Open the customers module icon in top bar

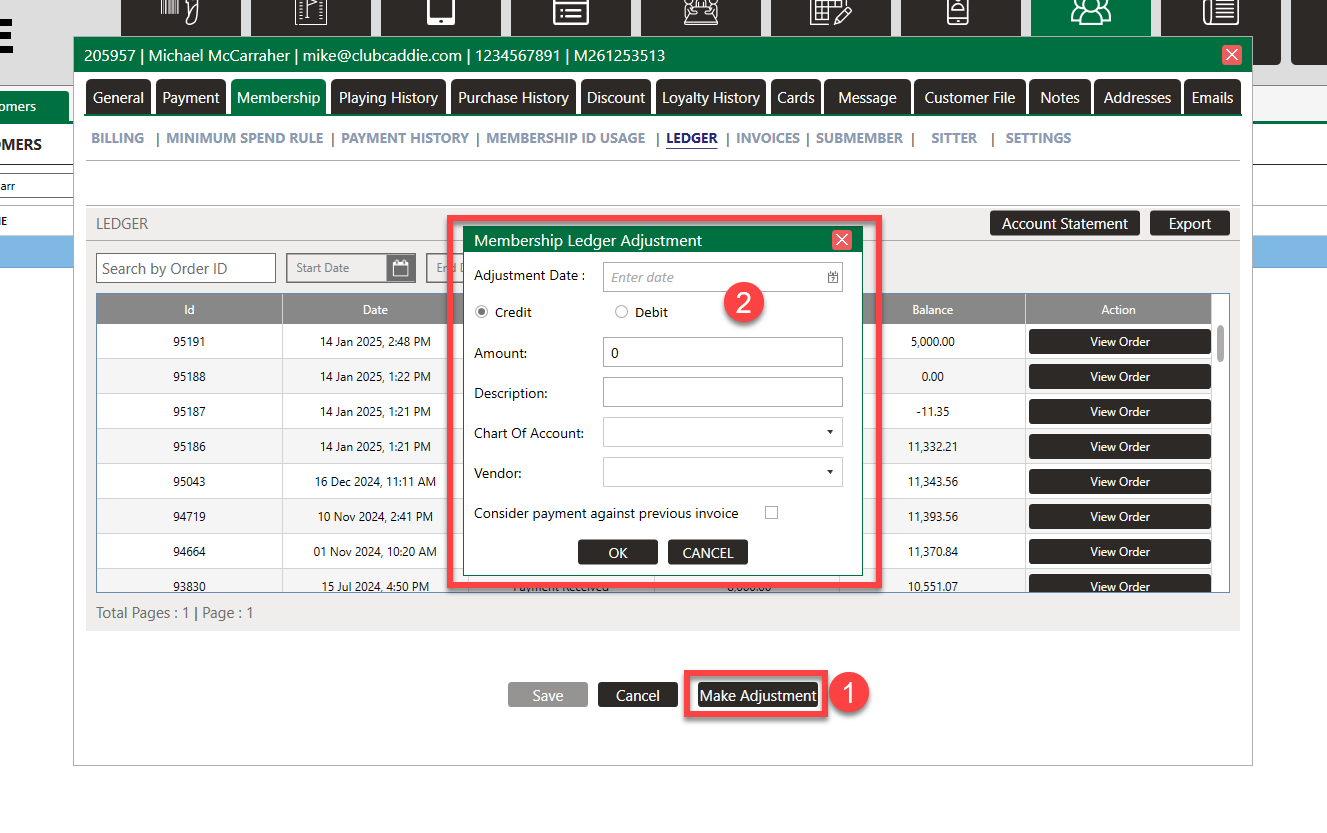coord(1090,14)
